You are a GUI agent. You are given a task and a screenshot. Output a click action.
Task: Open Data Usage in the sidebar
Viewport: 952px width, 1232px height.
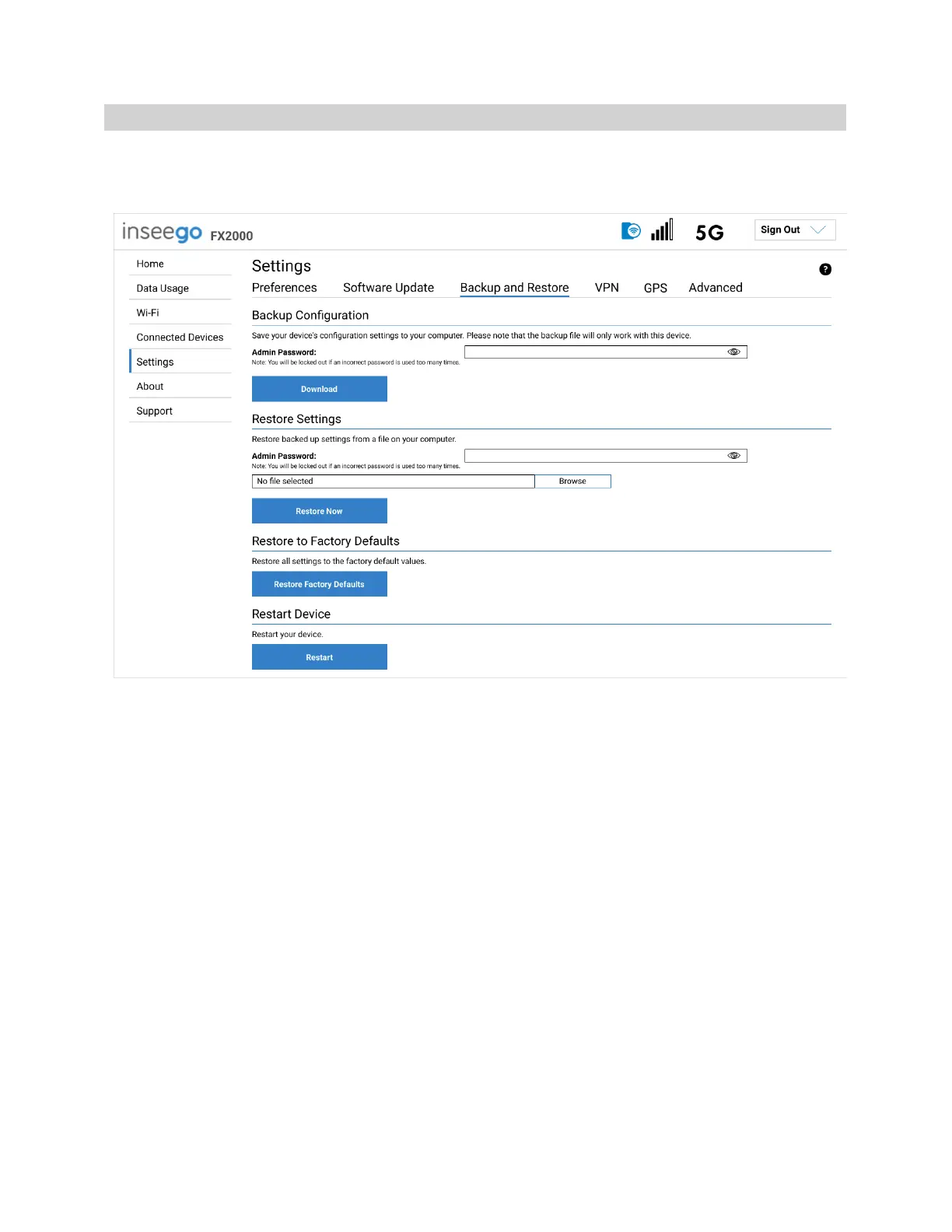pyautogui.click(x=180, y=289)
